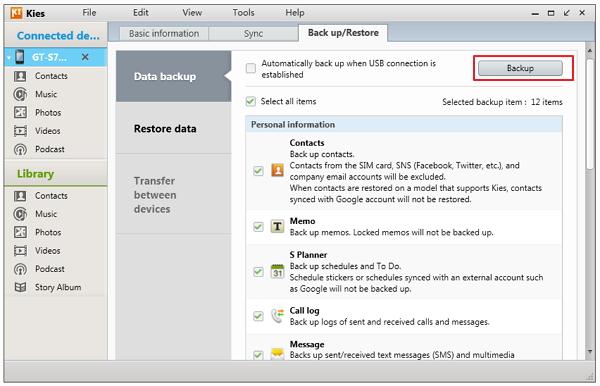Viewport: 600px width, 386px height.
Task: Toggle Select all items checkbox
Action: 251,101
